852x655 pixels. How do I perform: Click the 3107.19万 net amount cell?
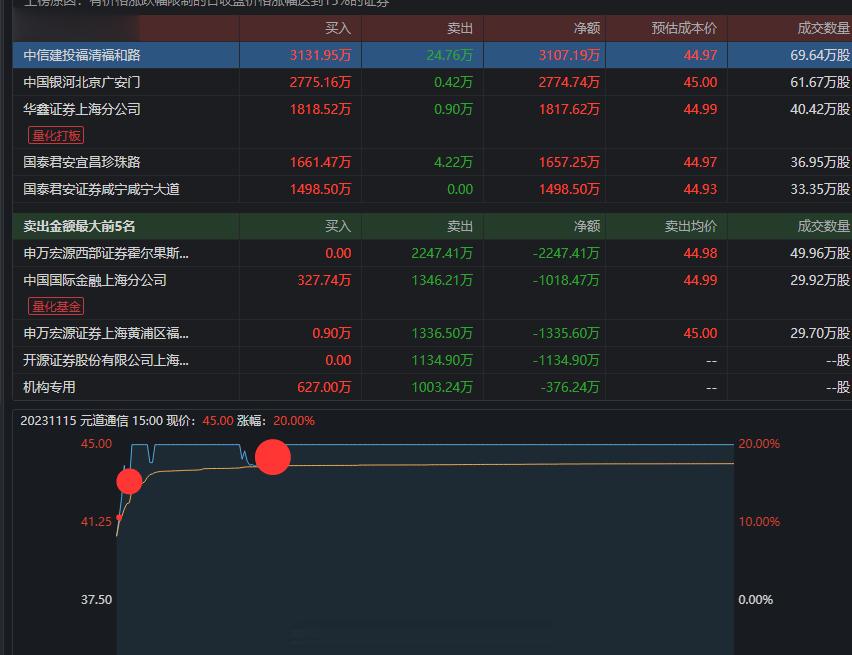(569, 55)
